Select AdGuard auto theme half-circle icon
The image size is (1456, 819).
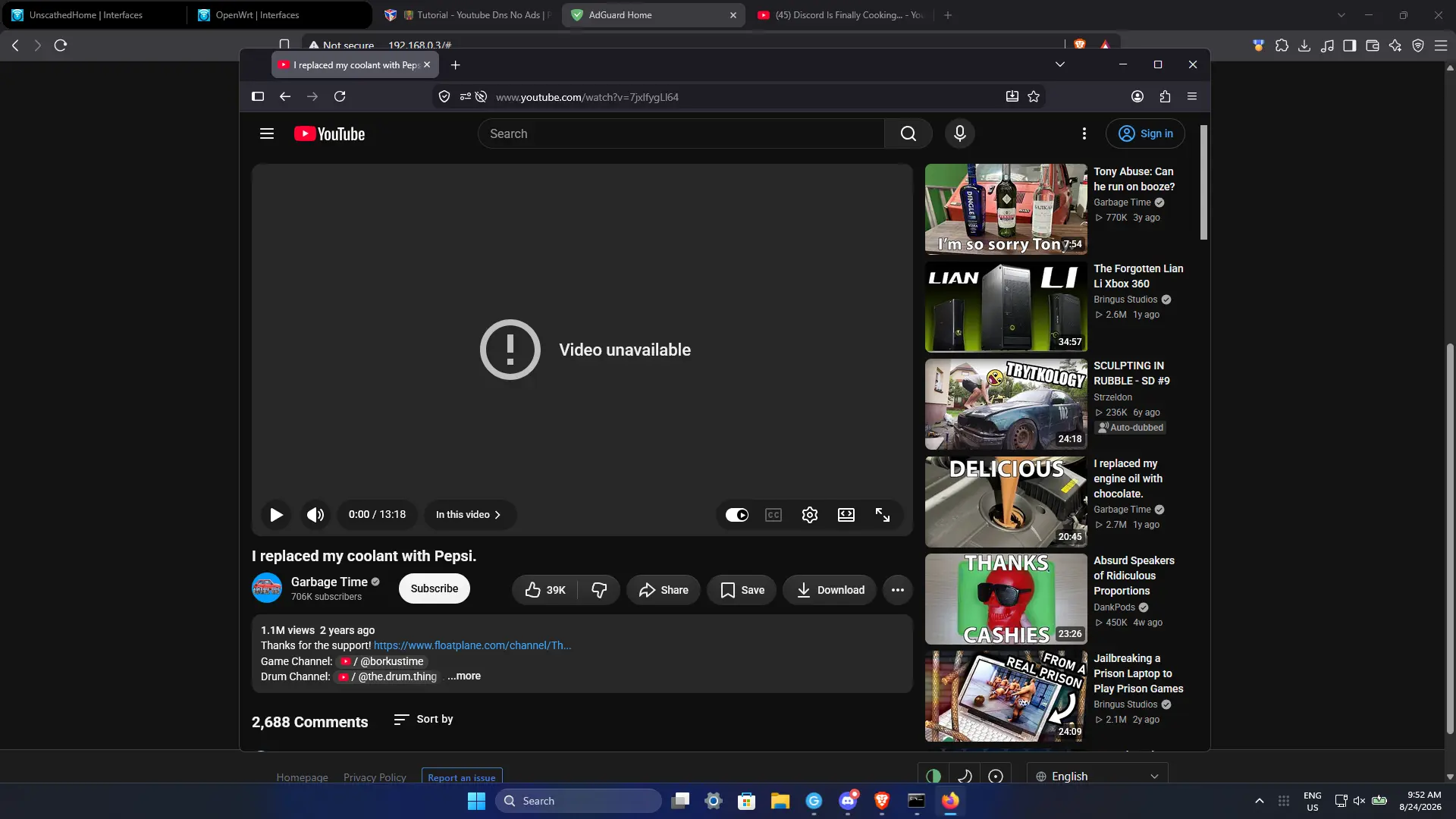tap(934, 777)
